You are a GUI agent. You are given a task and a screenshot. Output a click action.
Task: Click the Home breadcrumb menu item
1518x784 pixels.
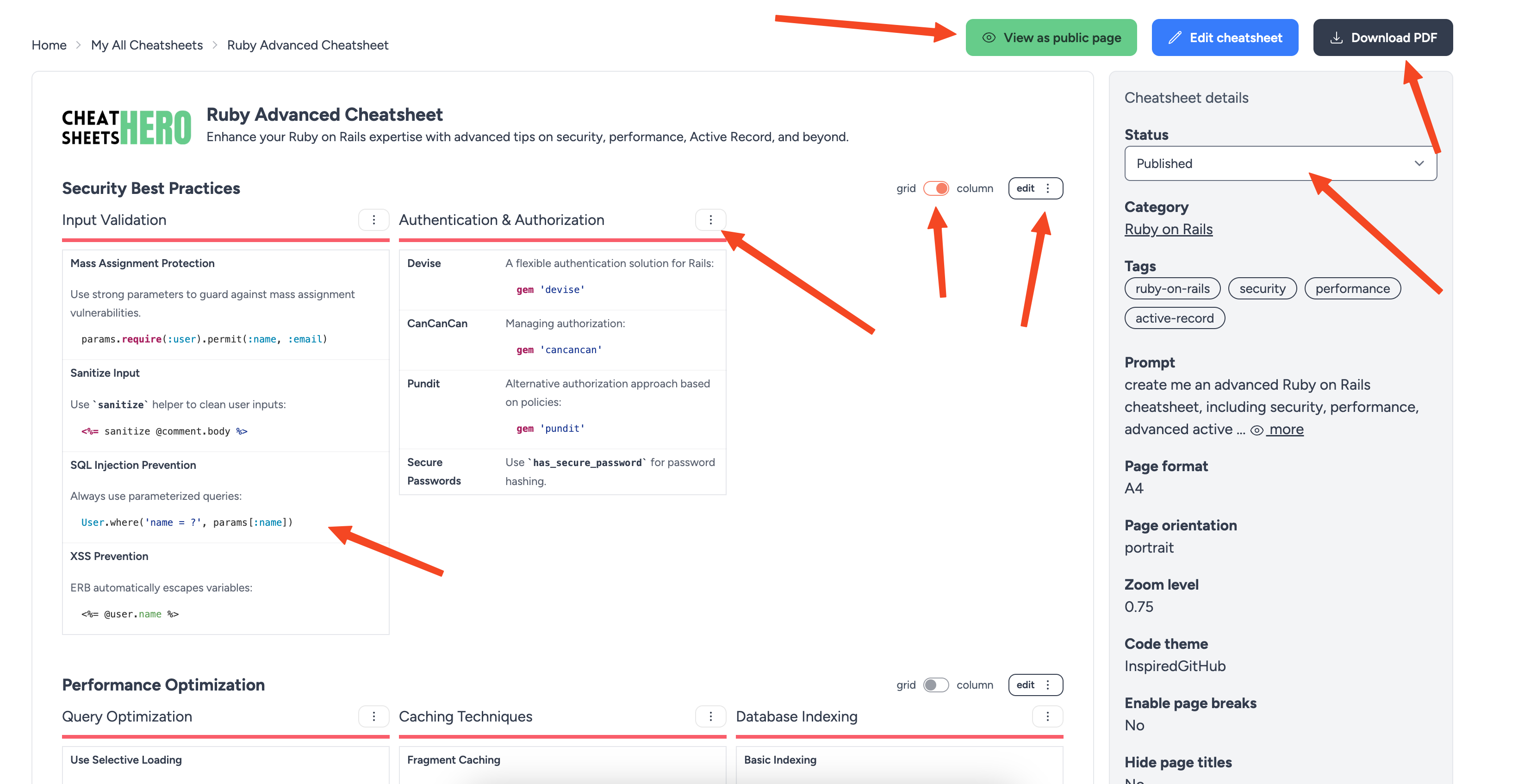coord(49,44)
